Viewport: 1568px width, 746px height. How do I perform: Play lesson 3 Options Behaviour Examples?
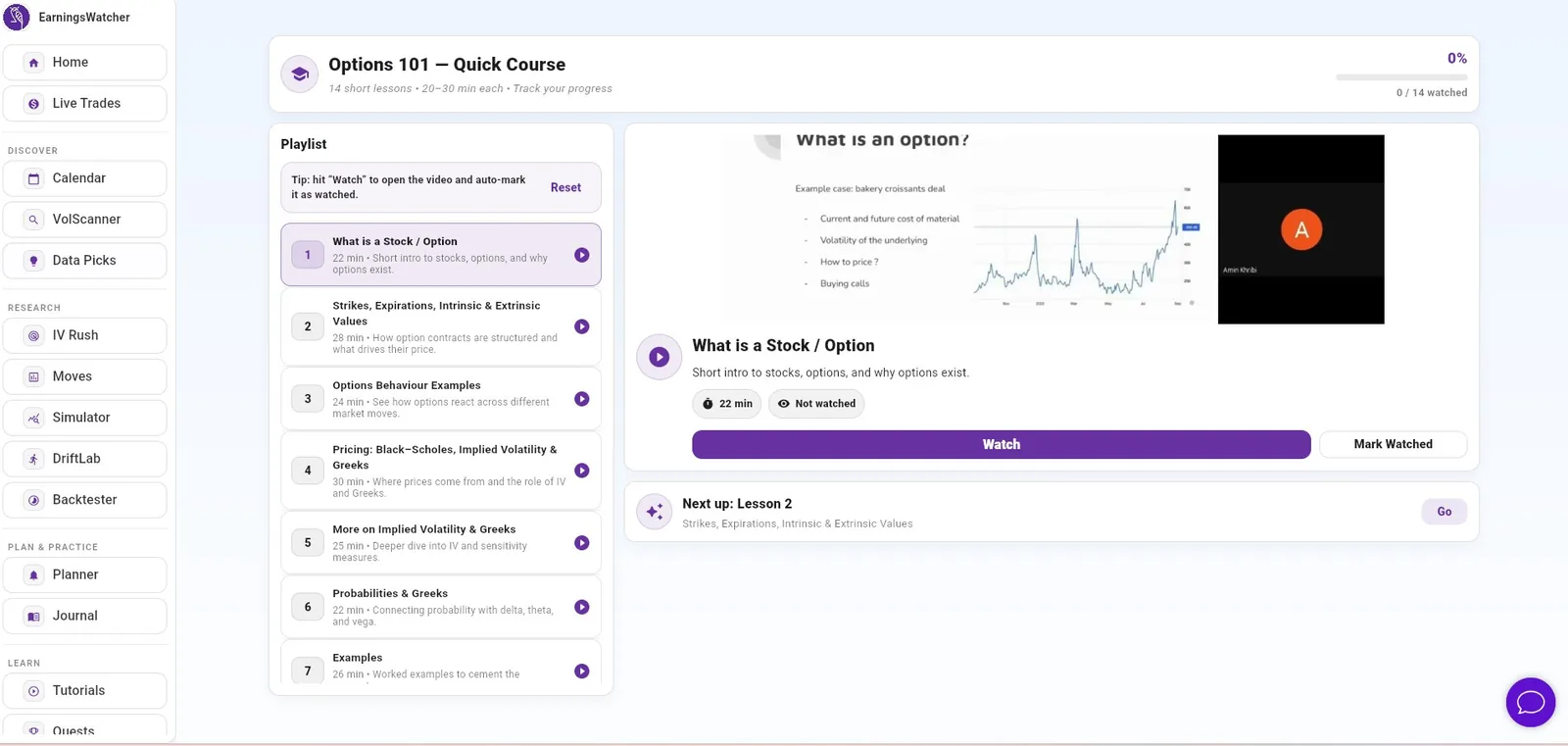582,399
